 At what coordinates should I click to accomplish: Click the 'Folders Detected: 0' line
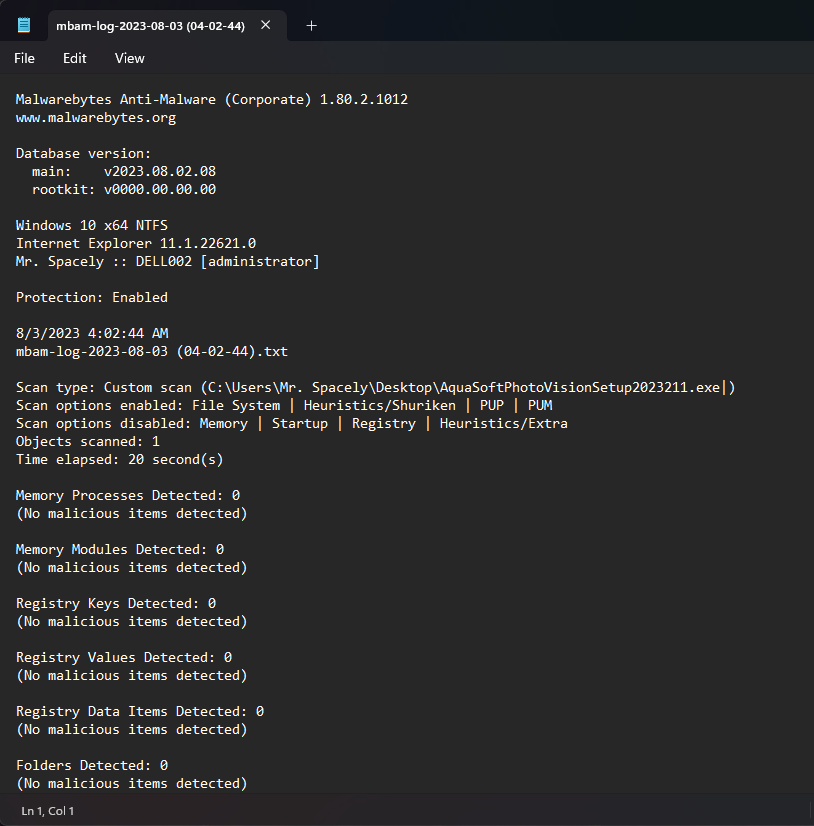92,765
